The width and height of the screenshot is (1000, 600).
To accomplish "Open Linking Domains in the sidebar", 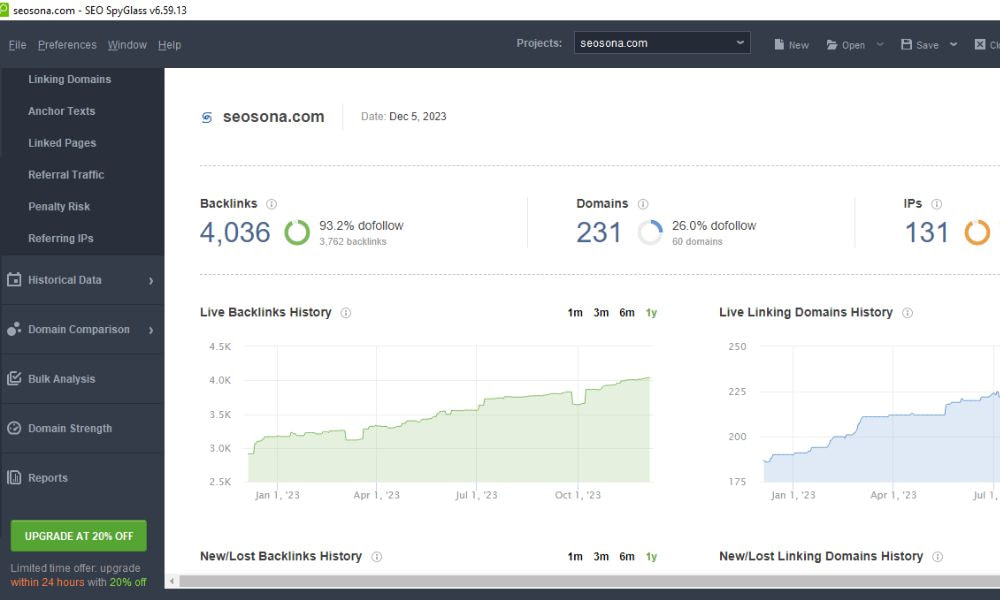I will tap(70, 79).
